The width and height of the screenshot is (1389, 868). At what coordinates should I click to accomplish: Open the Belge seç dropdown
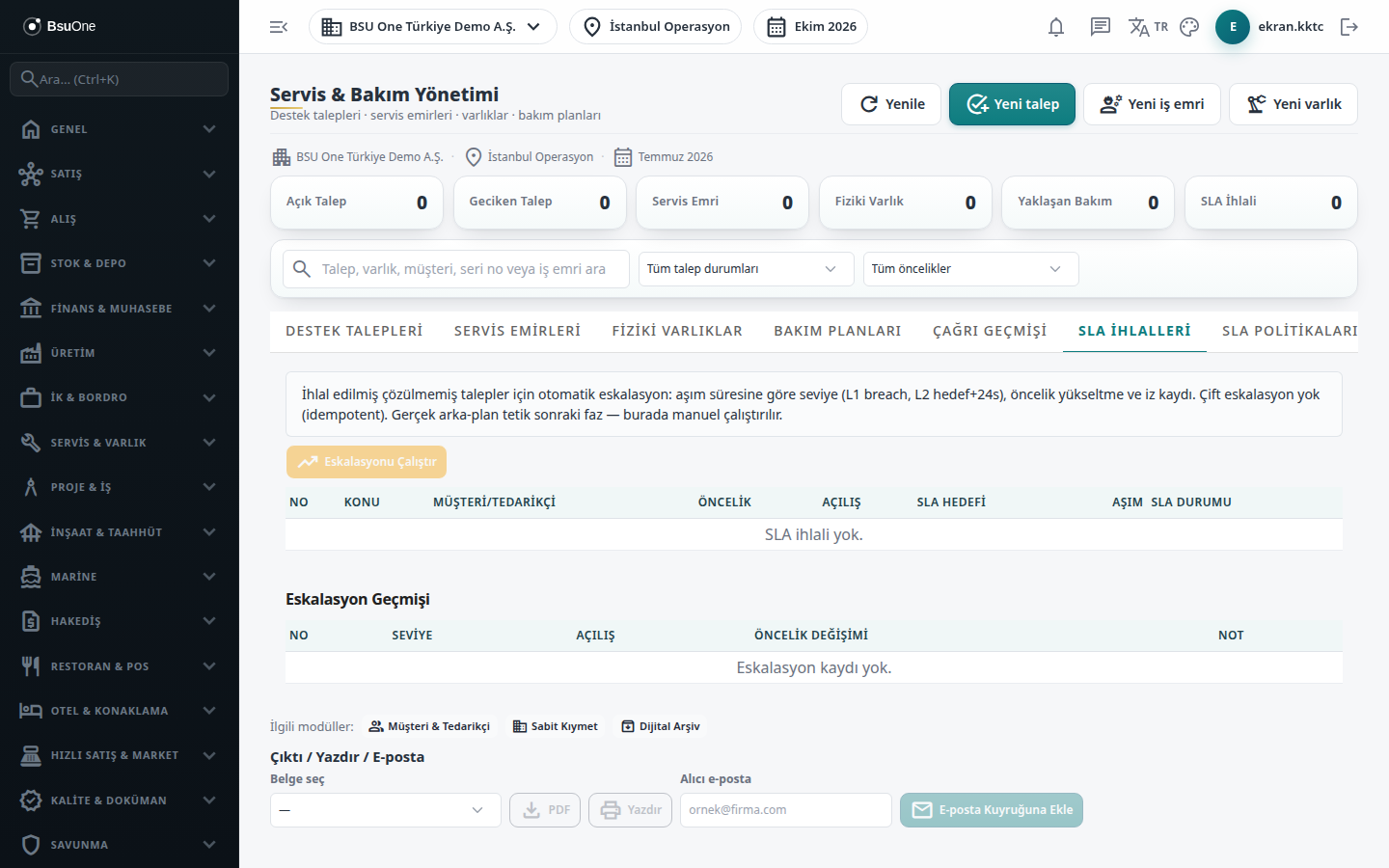[x=386, y=810]
